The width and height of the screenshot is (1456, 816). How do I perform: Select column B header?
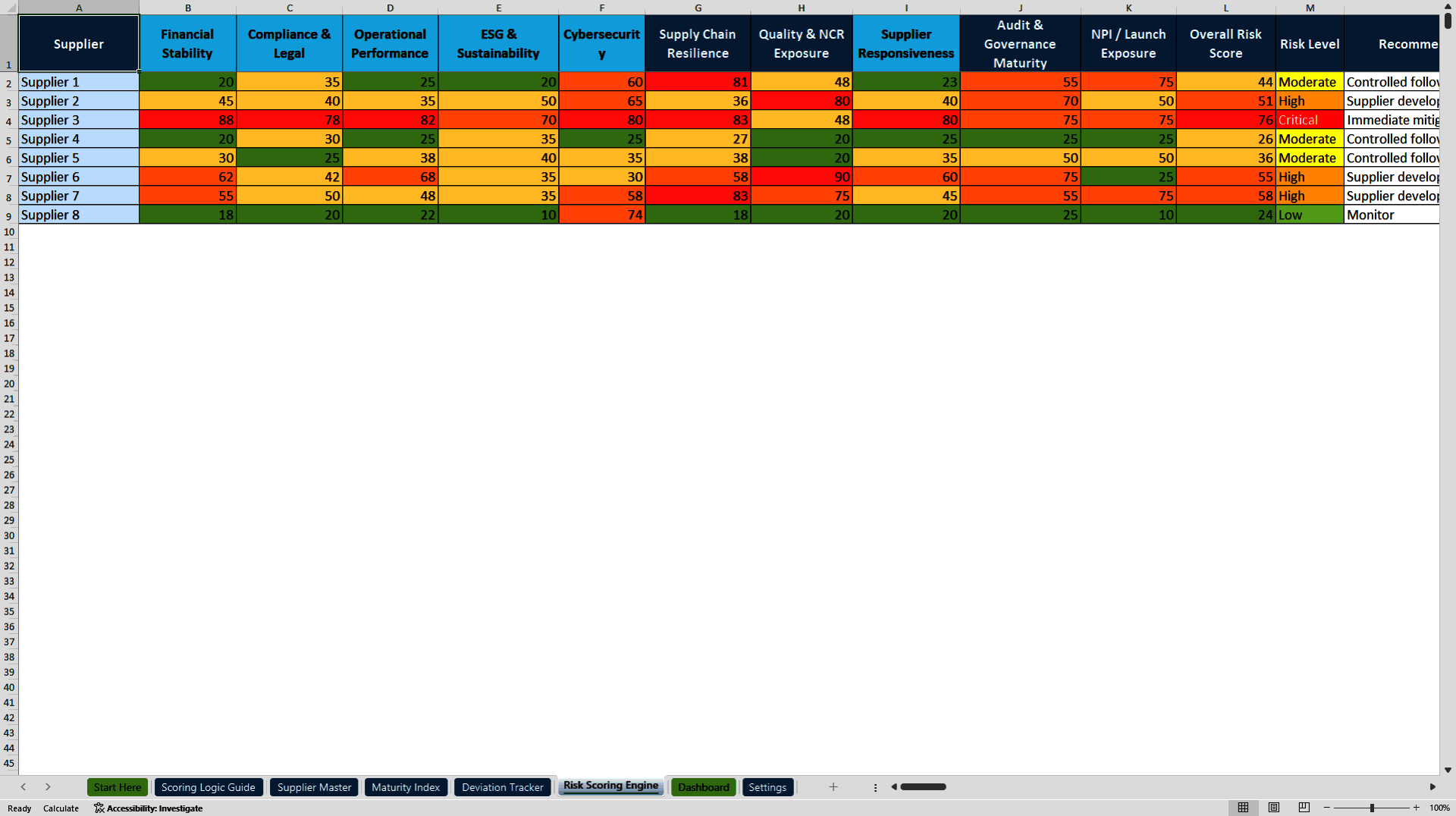188,8
